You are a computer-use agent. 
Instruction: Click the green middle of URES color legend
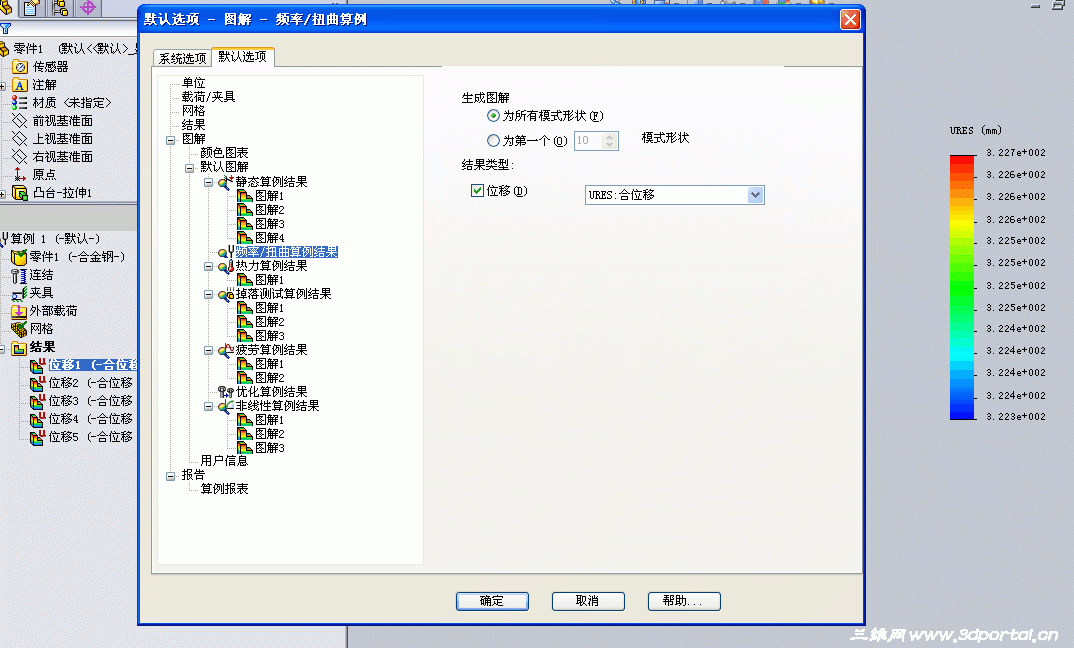tap(962, 288)
